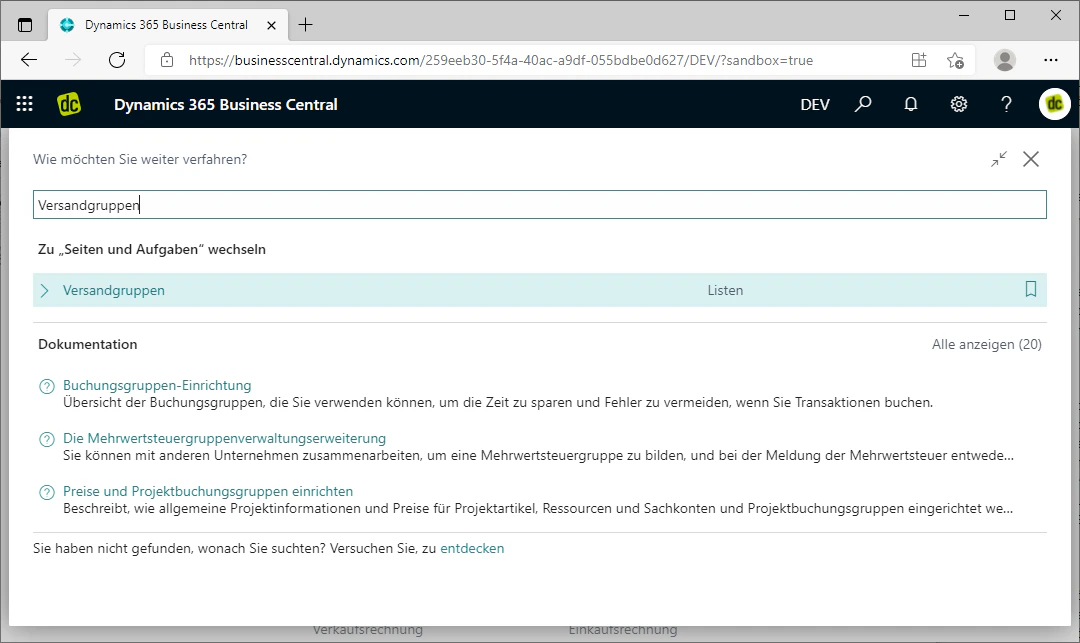Open the search magnifier in header

tap(863, 104)
